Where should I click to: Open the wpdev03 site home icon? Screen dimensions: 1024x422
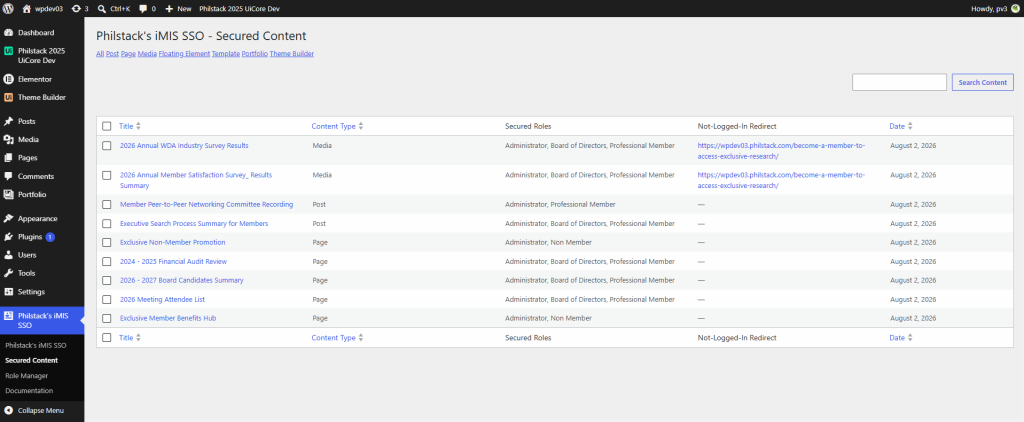click(x=27, y=8)
